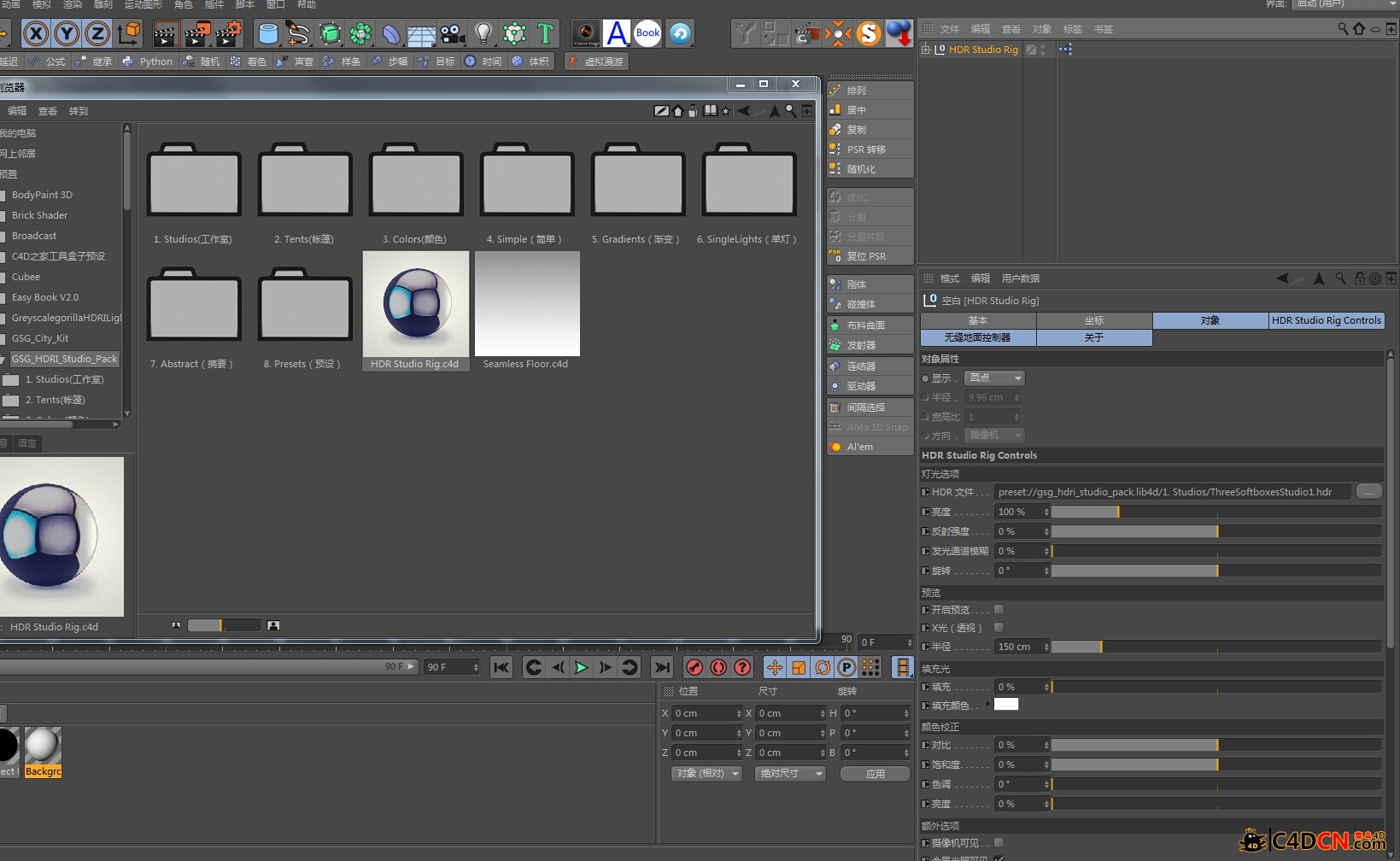Toggle the 显示 animation radio dot
The width and height of the screenshot is (1400, 861).
point(925,378)
